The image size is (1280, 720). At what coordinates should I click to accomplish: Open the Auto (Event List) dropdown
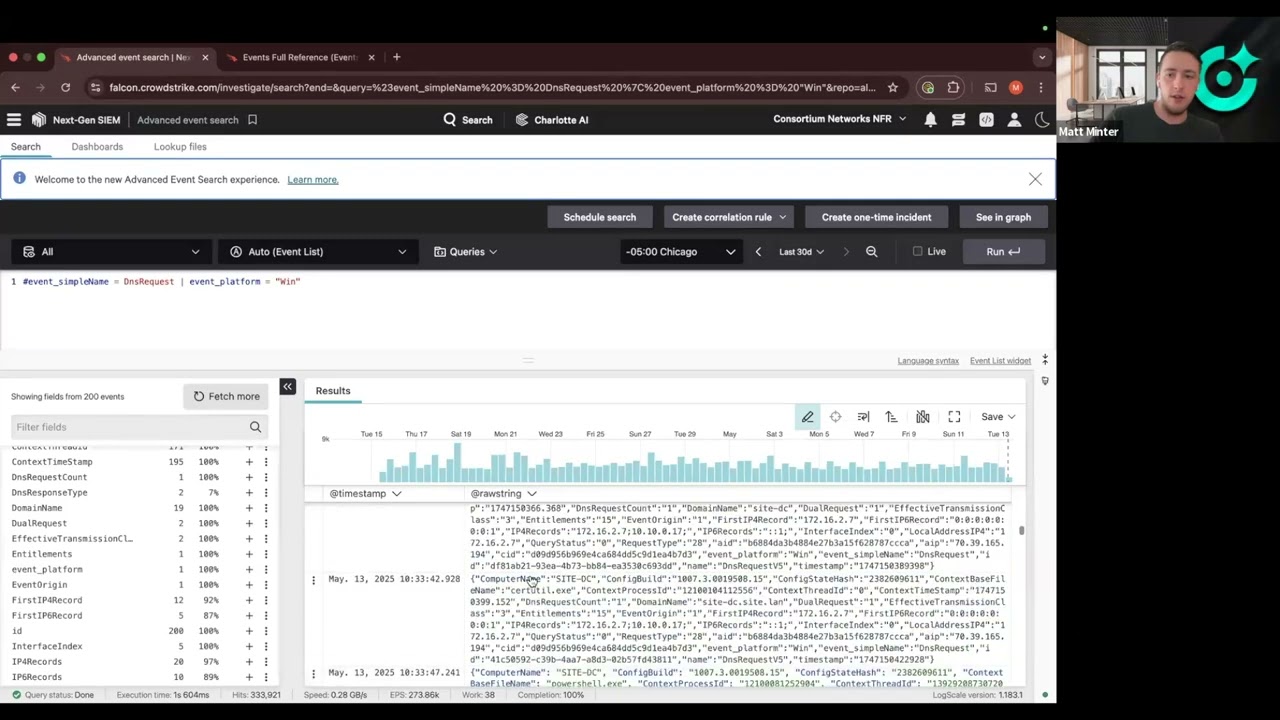[x=319, y=252]
